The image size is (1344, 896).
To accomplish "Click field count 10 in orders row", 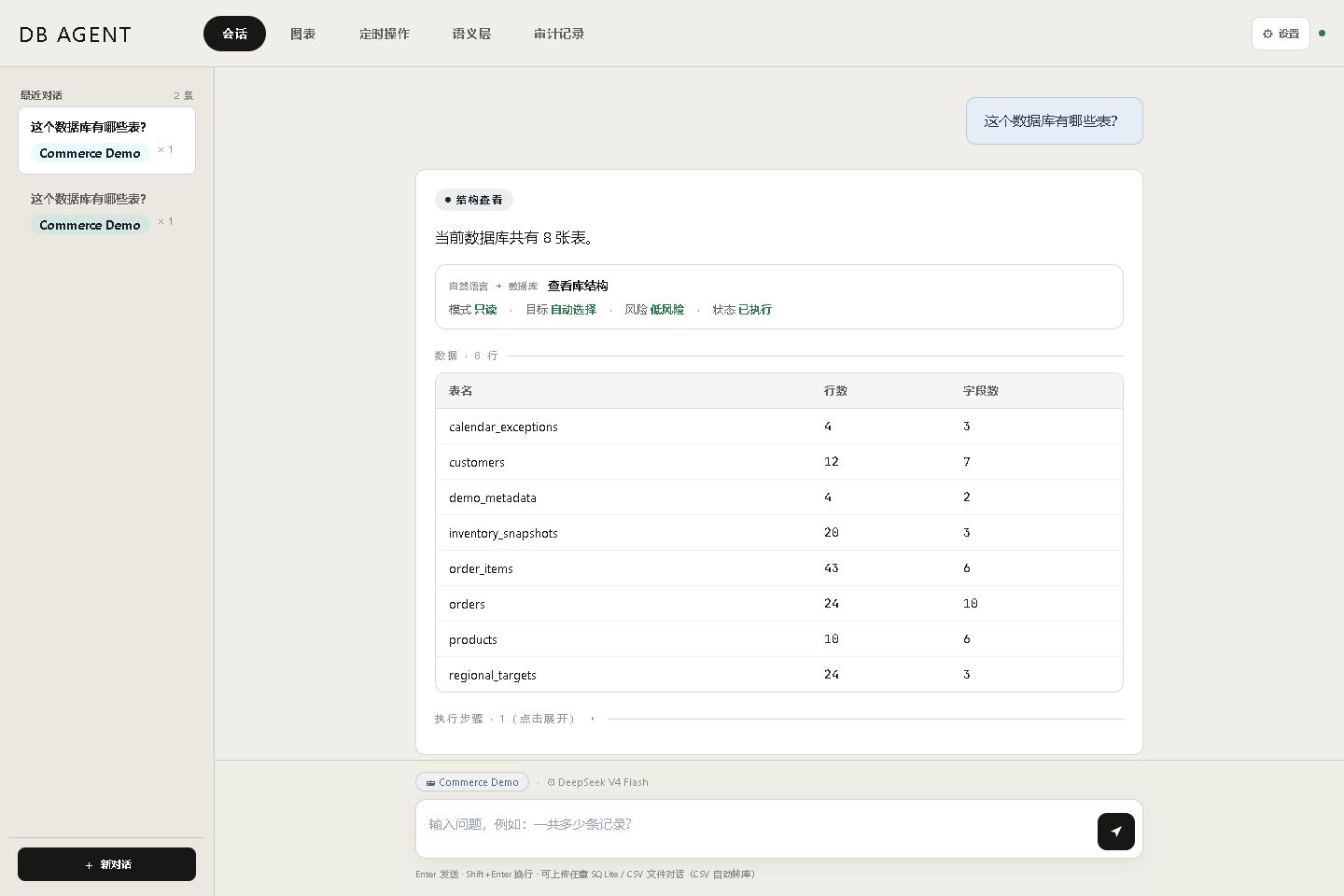I will (971, 604).
